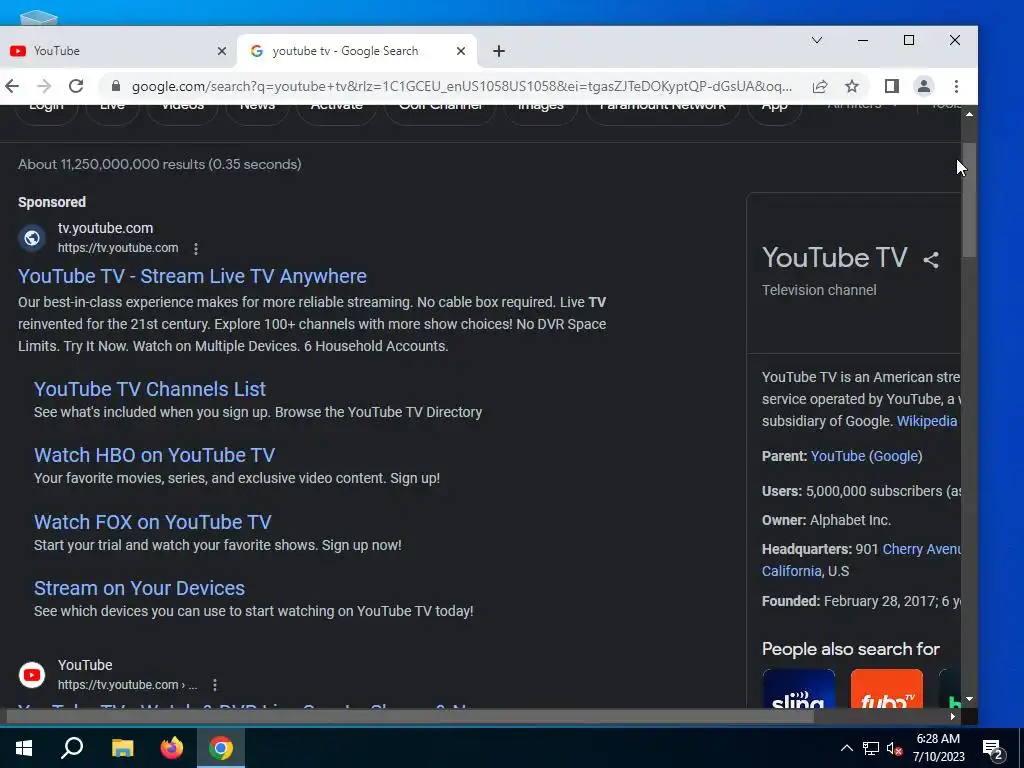Go back using the browser back arrow

point(12,86)
